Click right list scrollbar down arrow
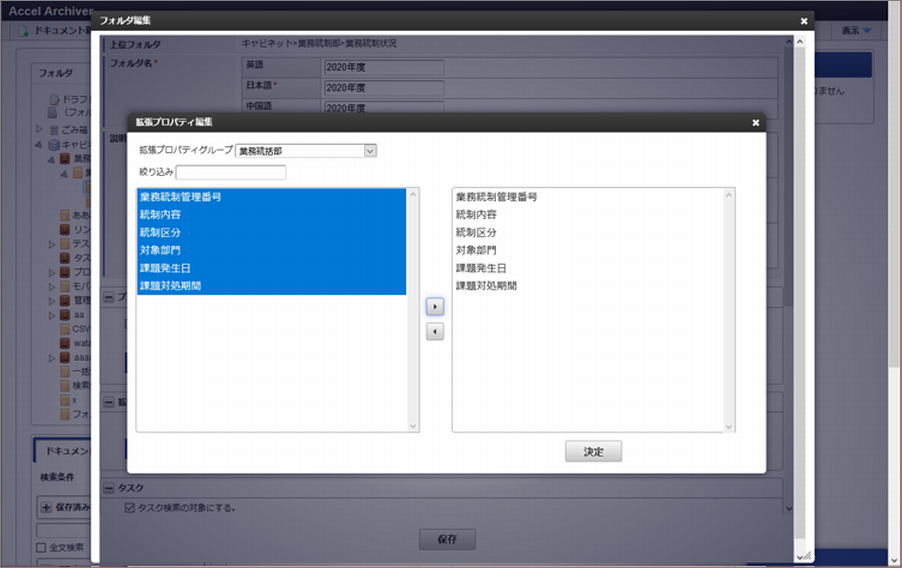This screenshot has width=902, height=568. click(729, 426)
